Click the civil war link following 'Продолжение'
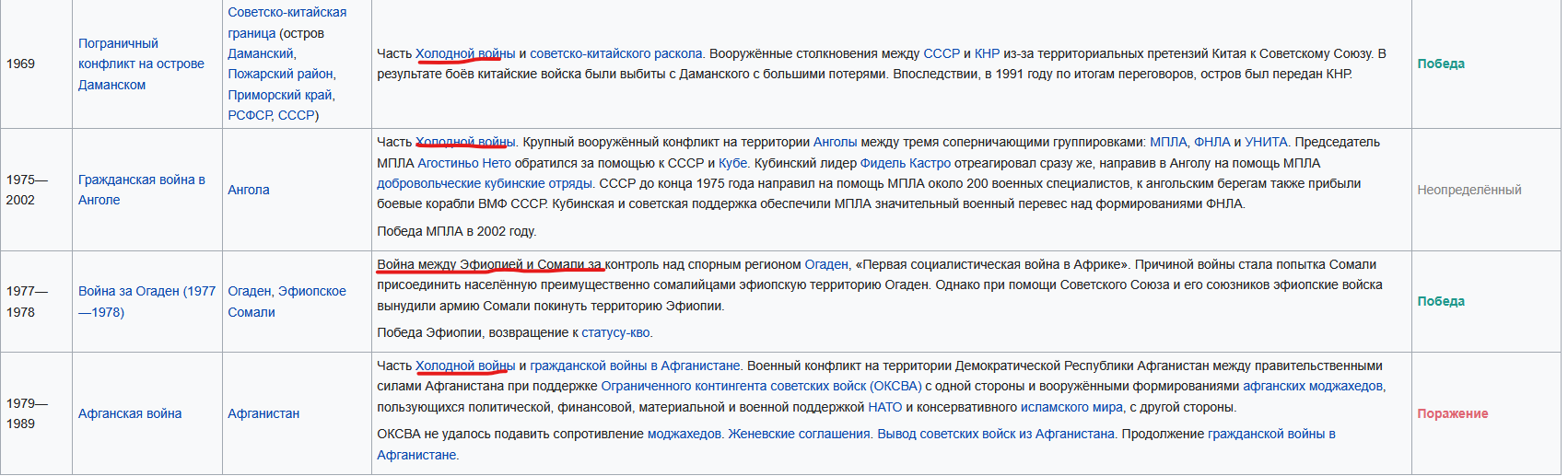Viewport: 1568px width, 476px height. (856, 444)
